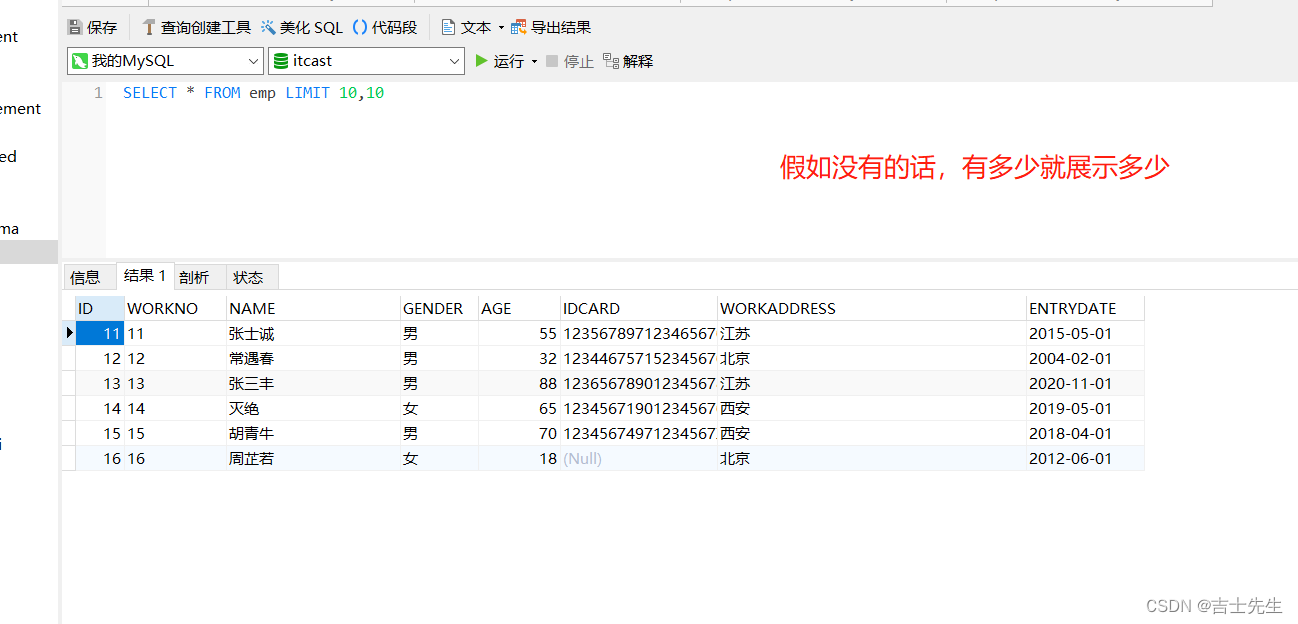Click line number 1 in the editor gutter
This screenshot has width=1298, height=624.
click(x=98, y=93)
